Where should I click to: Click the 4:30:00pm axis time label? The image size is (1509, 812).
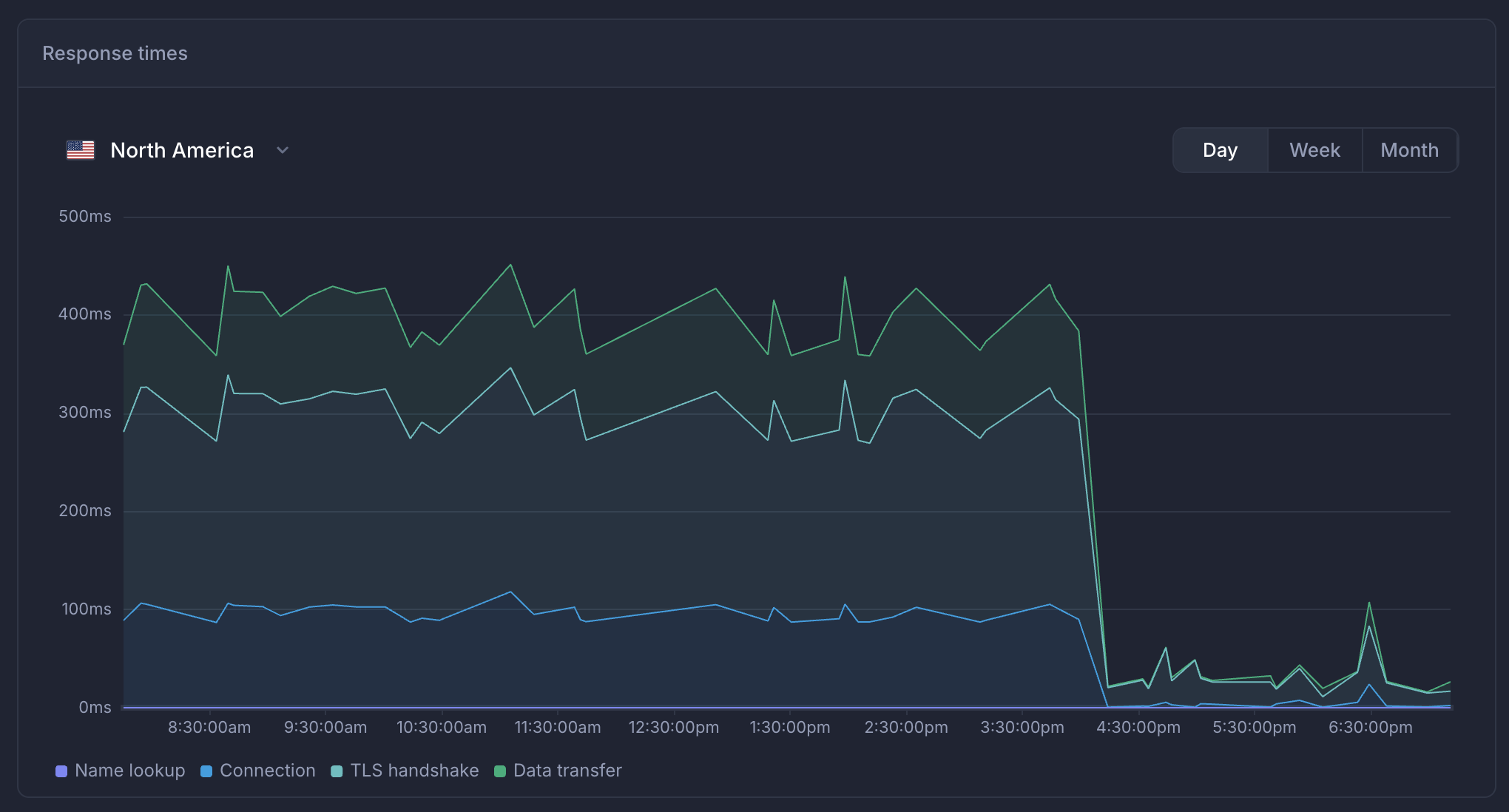click(1138, 727)
